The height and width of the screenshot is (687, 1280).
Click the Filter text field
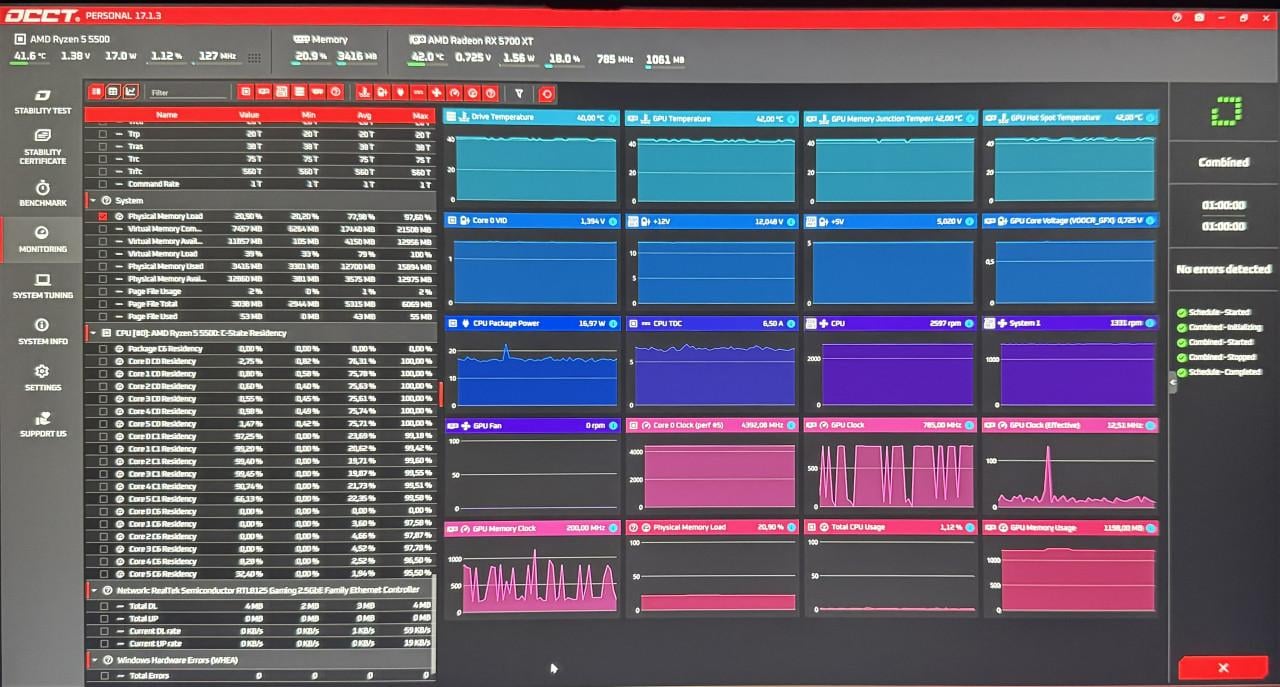coord(188,92)
